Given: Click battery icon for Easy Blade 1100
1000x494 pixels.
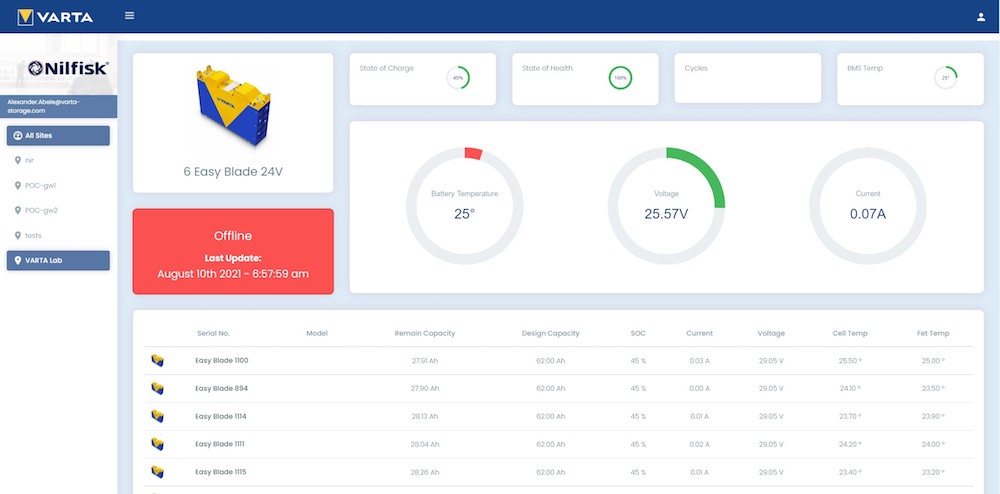Looking at the screenshot, I should click(x=157, y=360).
